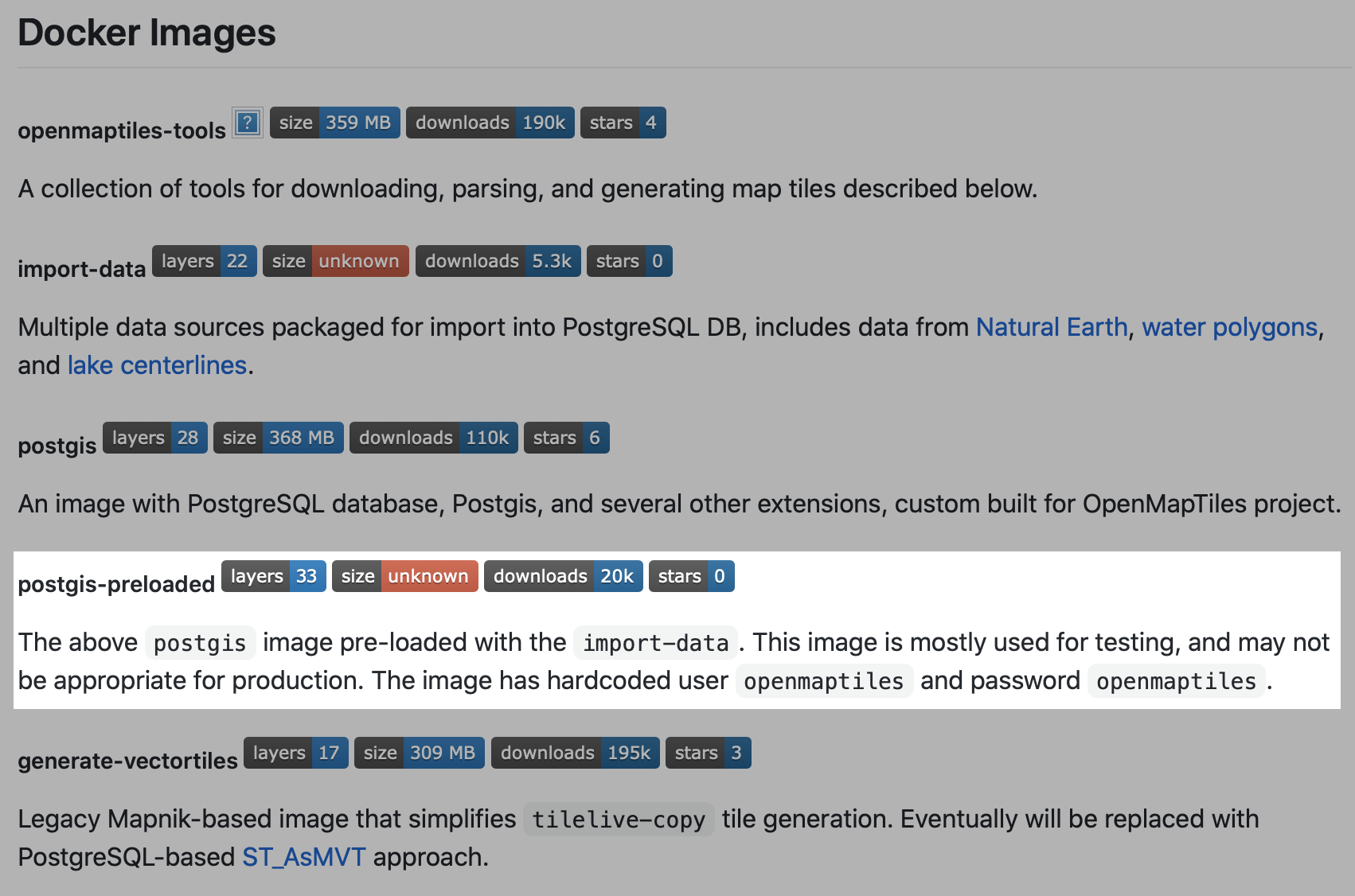Open import-data stars 0 badge
The image size is (1355, 896).
(x=630, y=261)
